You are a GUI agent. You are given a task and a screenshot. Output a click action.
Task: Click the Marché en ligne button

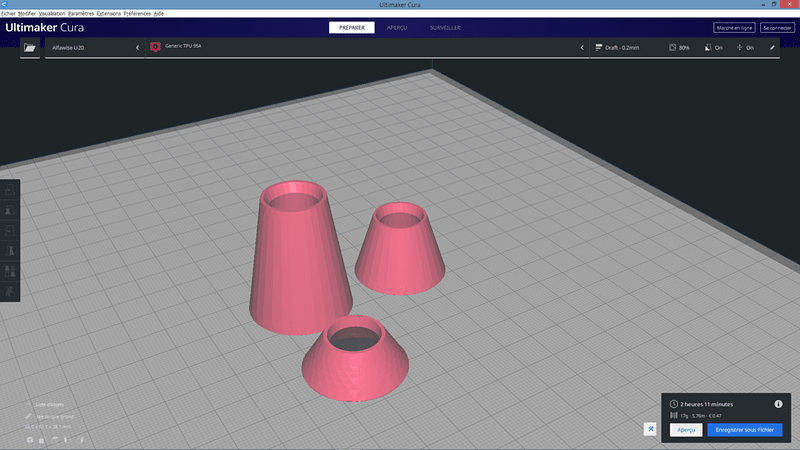[734, 28]
